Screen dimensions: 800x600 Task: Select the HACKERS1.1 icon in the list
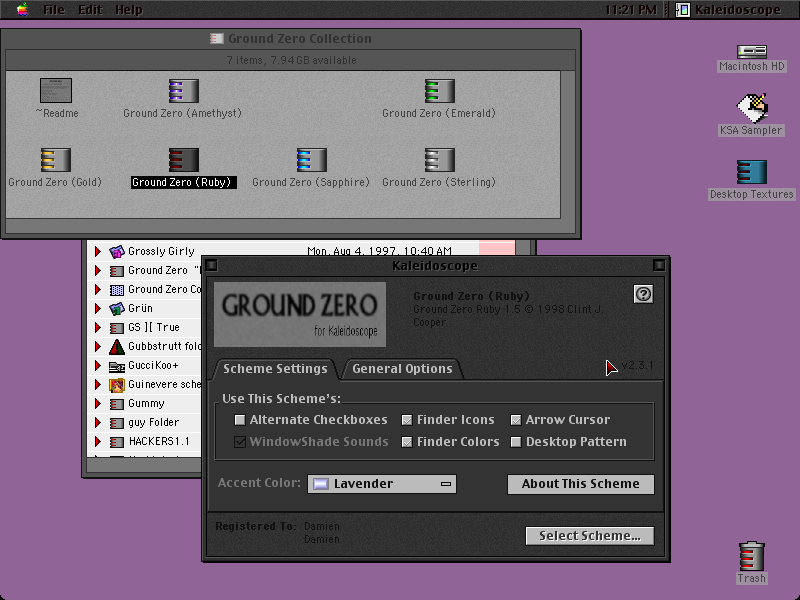(x=117, y=442)
